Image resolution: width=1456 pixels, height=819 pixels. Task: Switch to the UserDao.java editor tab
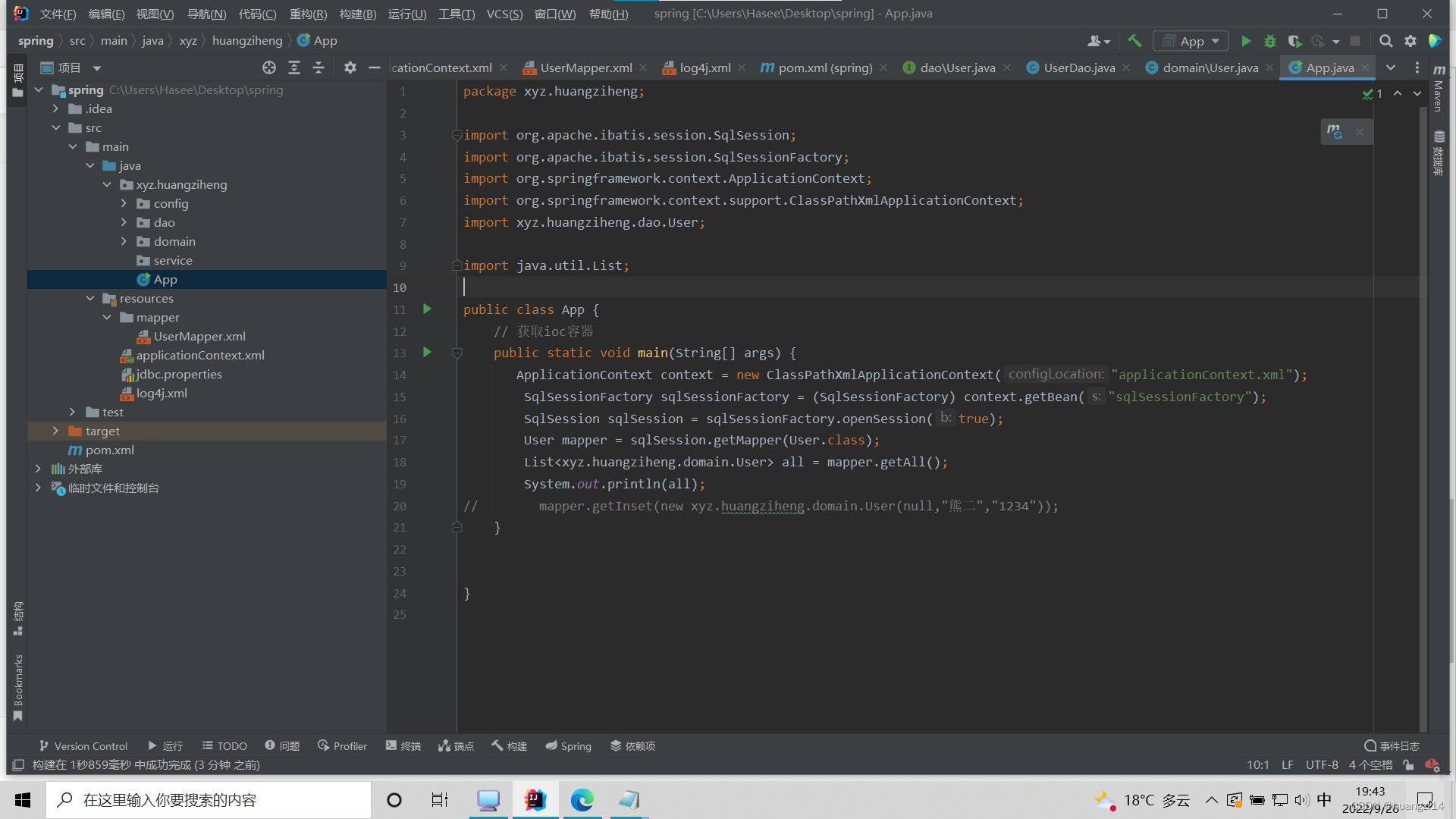[x=1078, y=67]
